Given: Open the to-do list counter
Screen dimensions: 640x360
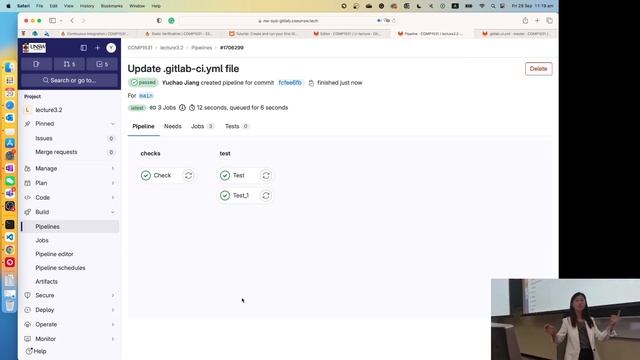Looking at the screenshot, I should (102, 64).
